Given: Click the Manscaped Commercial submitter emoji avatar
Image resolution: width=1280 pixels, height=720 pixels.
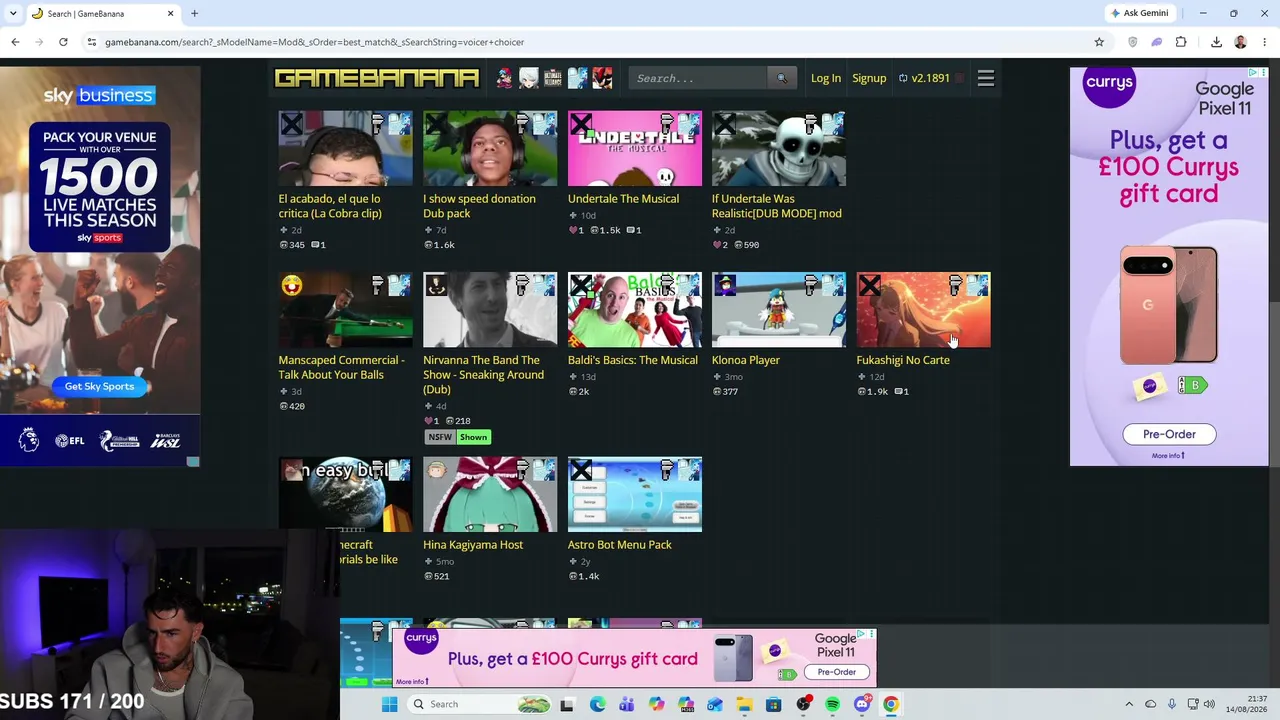Looking at the screenshot, I should pyautogui.click(x=291, y=287).
